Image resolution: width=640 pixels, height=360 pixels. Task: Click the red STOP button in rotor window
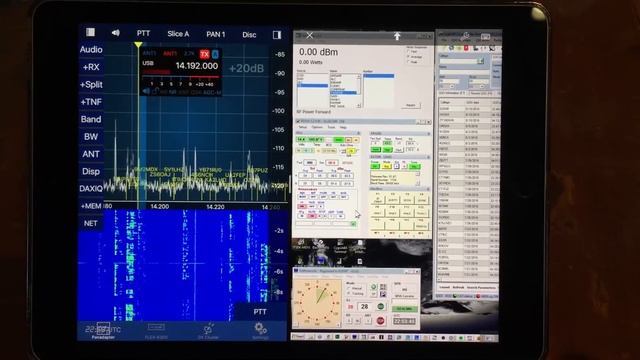380,321
